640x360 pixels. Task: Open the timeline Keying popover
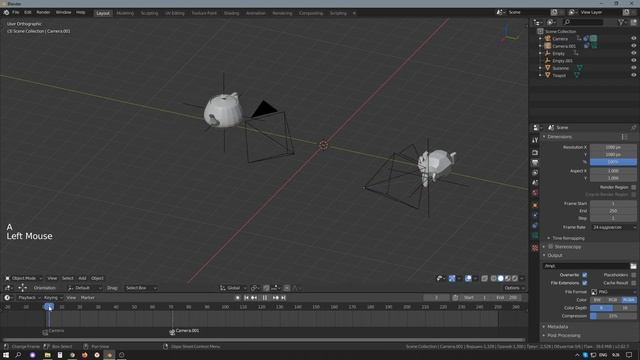point(53,298)
